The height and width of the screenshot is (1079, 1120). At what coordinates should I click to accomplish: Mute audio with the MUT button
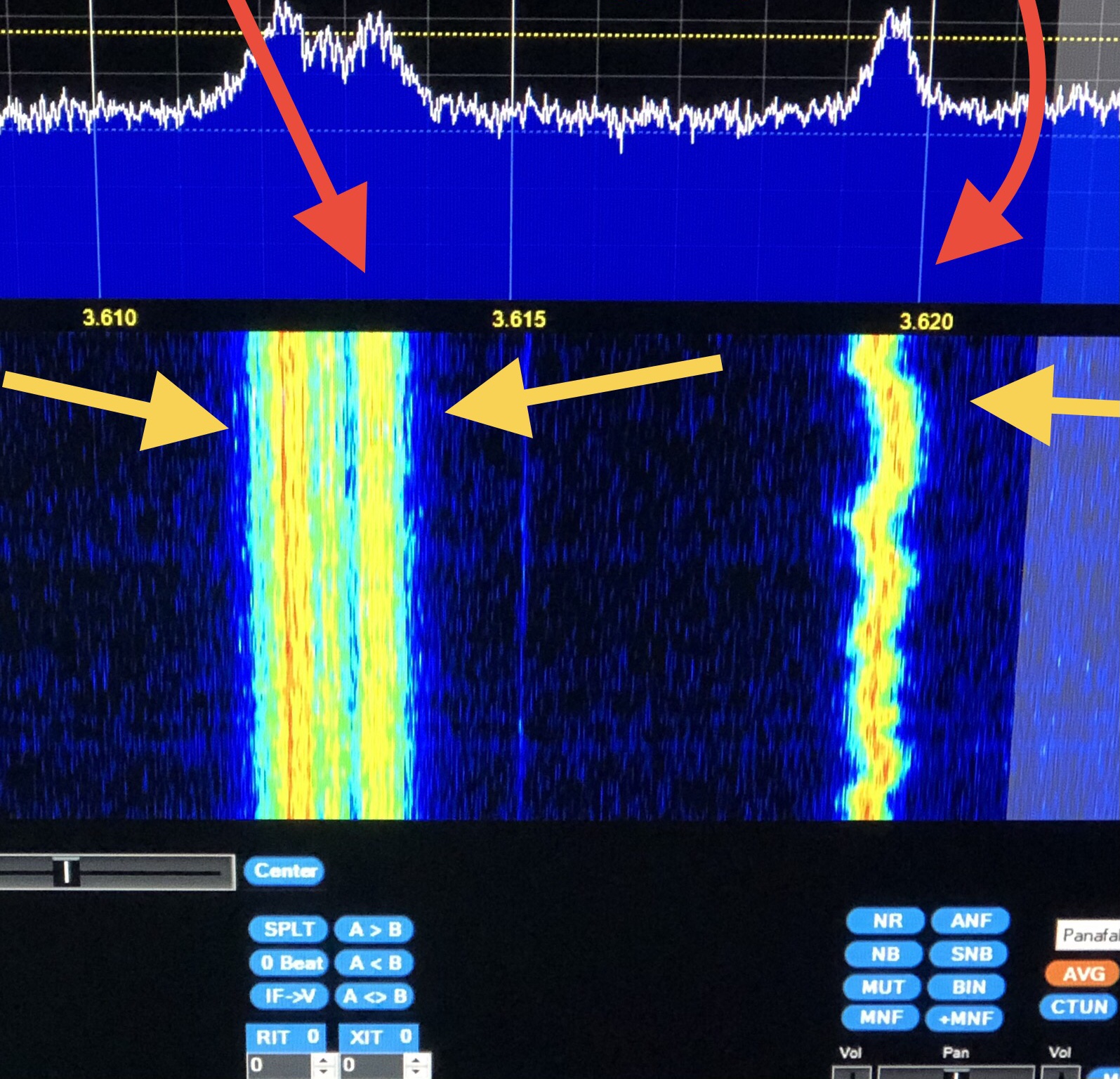coord(883,987)
